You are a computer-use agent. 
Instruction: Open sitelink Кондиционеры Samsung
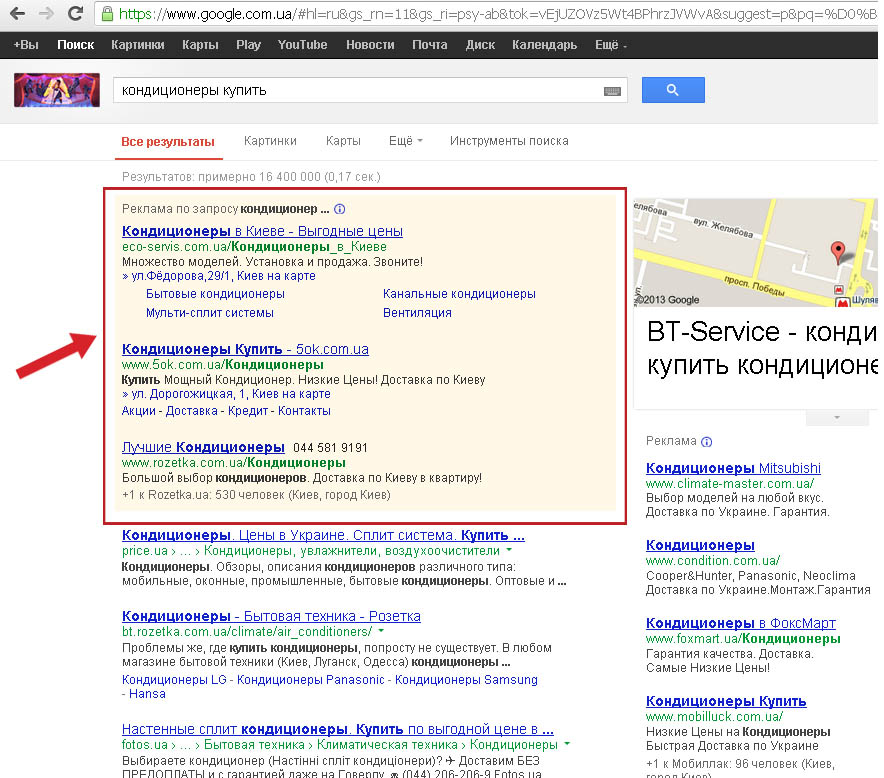point(466,680)
